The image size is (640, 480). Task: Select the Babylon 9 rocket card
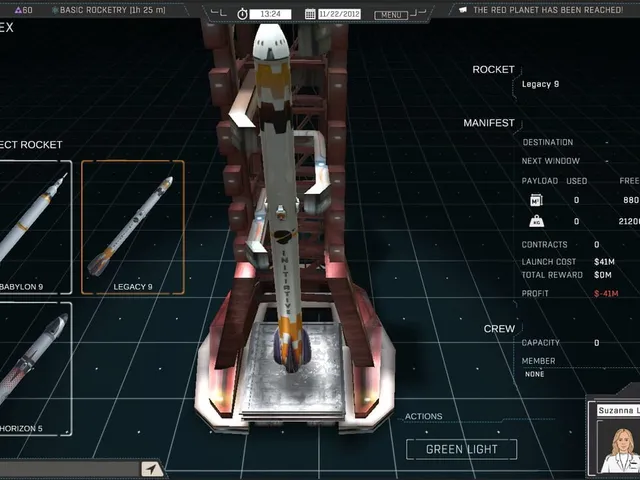pos(35,227)
